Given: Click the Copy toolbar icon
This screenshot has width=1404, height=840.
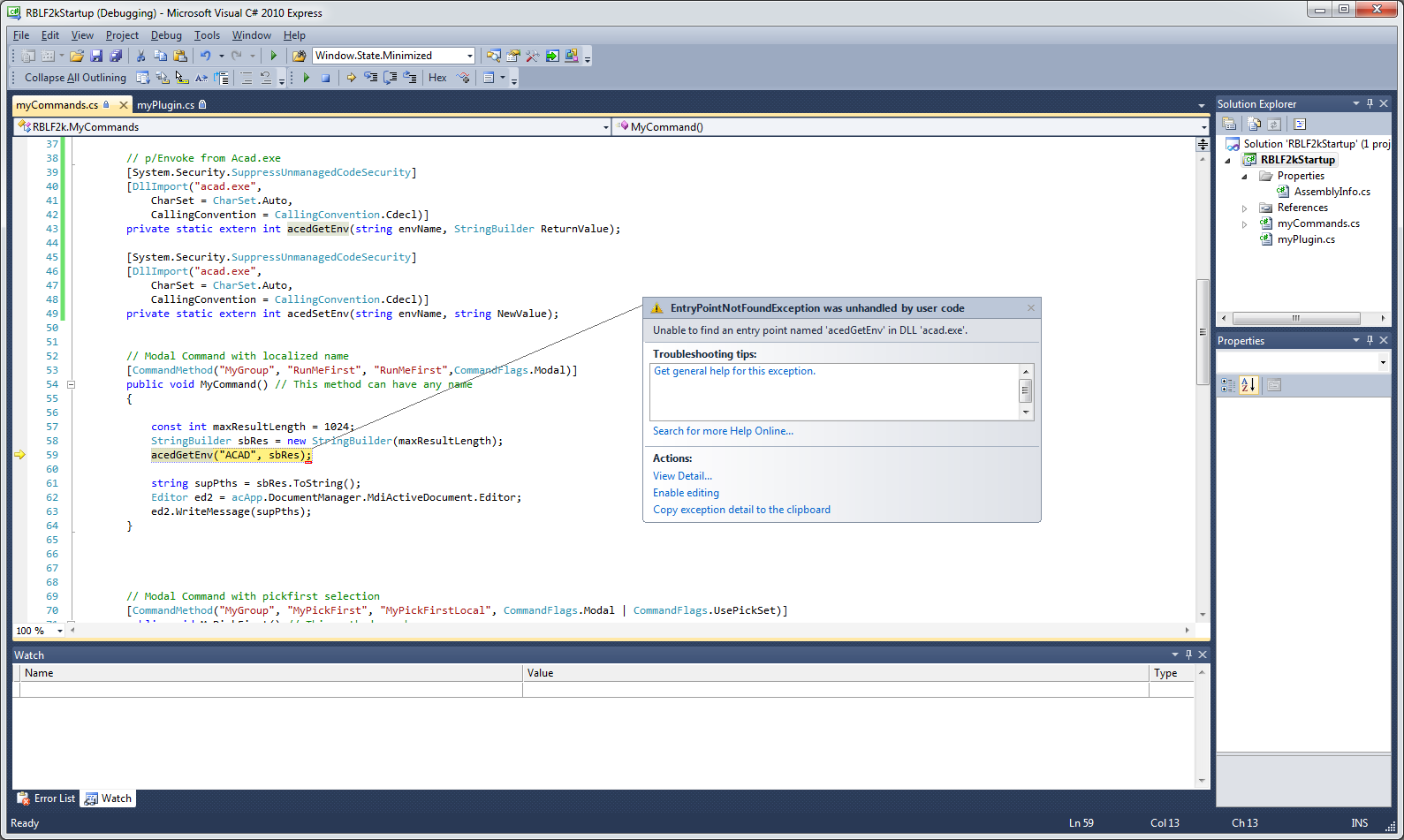Looking at the screenshot, I should coord(160,56).
